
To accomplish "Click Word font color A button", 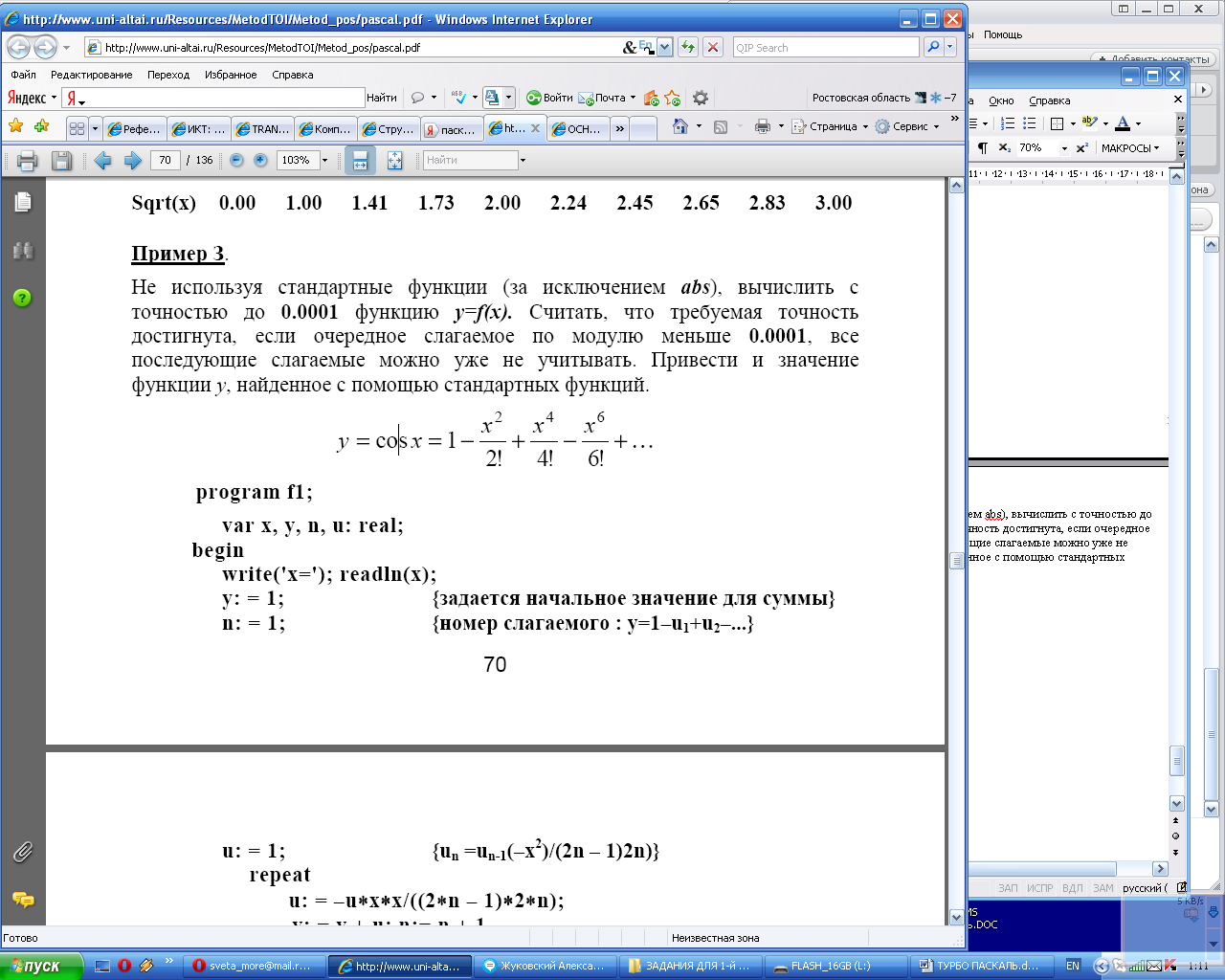I will 1123,123.
